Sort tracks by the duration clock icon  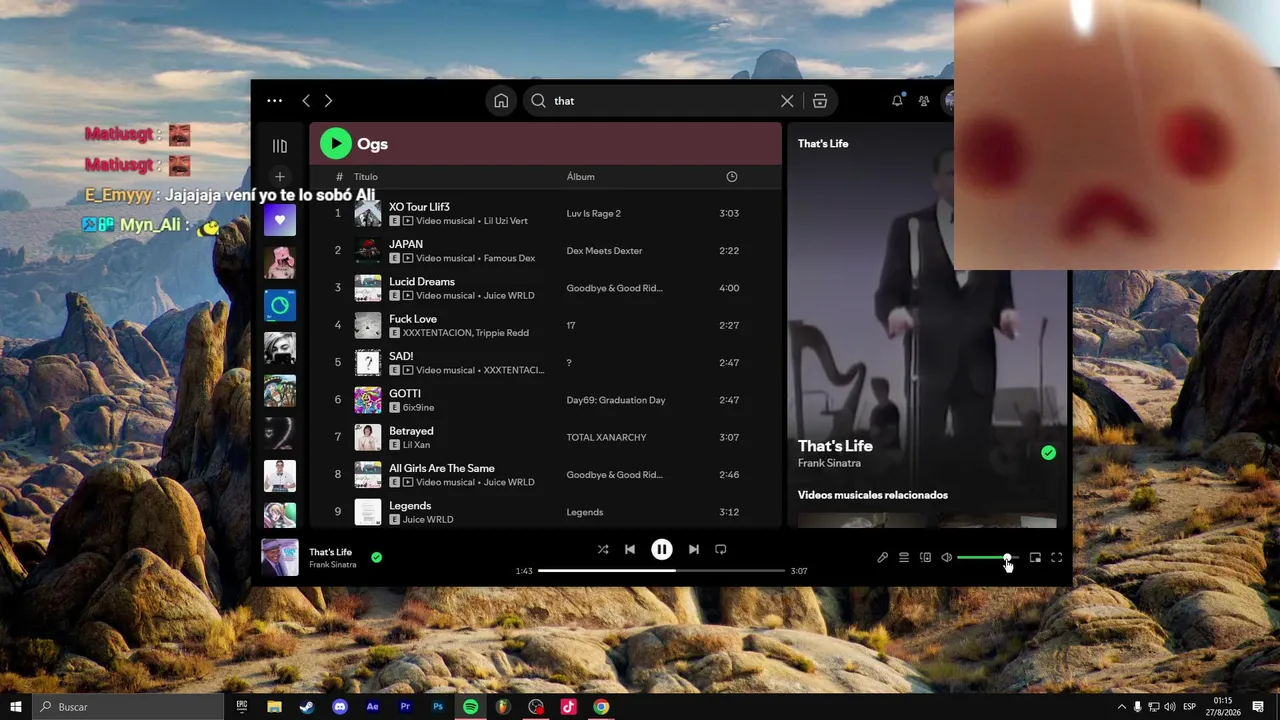pyautogui.click(x=732, y=177)
